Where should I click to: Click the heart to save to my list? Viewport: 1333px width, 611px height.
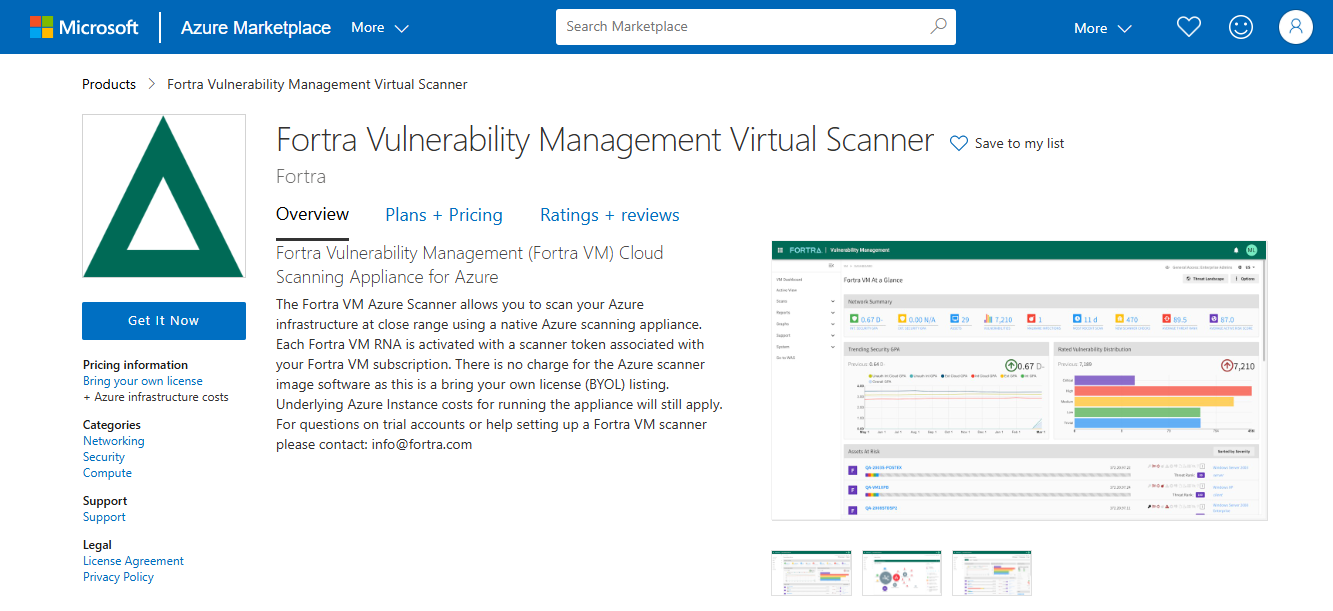[959, 143]
